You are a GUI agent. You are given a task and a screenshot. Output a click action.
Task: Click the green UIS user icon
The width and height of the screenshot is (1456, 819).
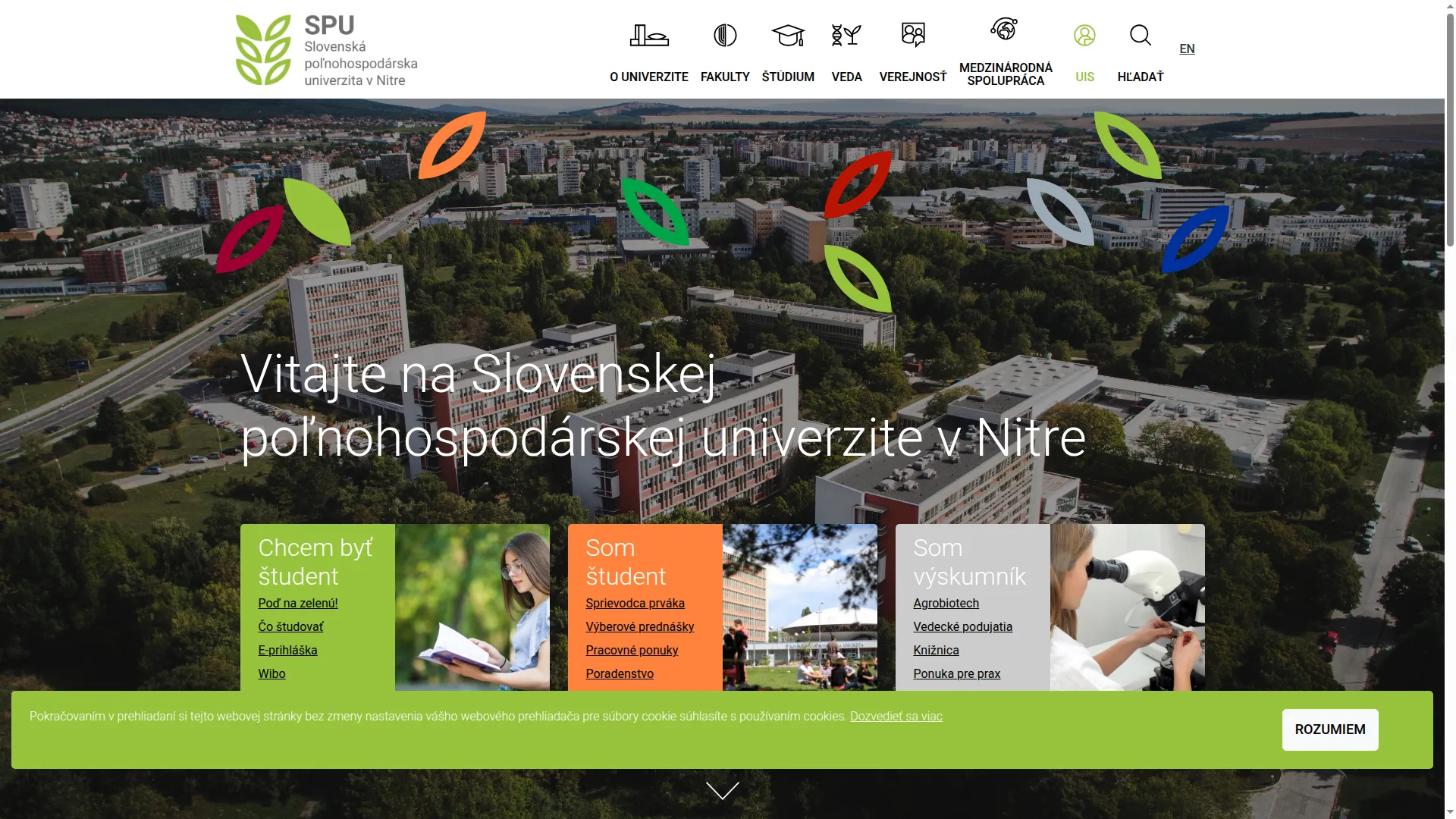(1084, 35)
